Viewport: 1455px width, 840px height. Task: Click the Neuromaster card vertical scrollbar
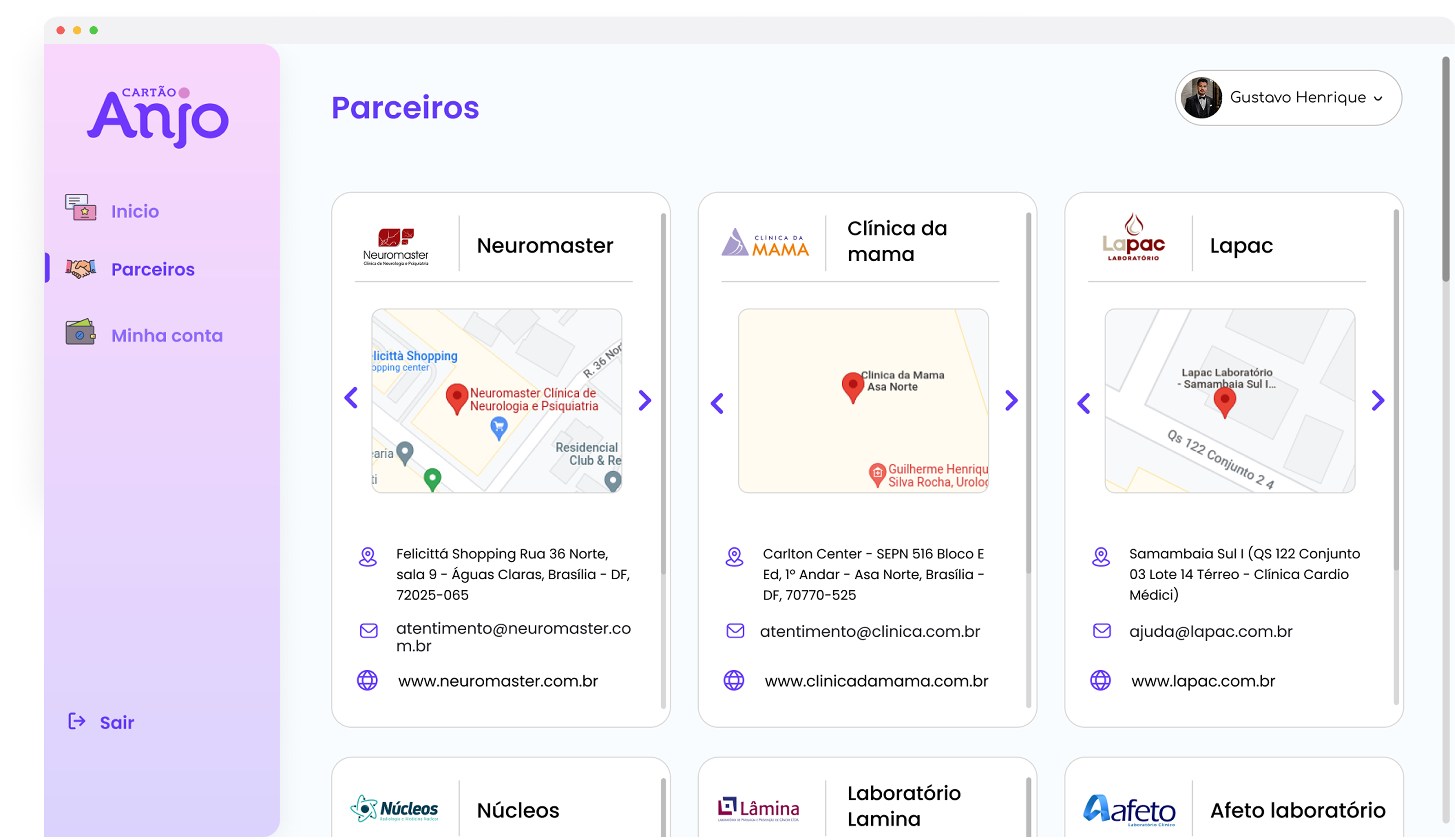point(663,392)
